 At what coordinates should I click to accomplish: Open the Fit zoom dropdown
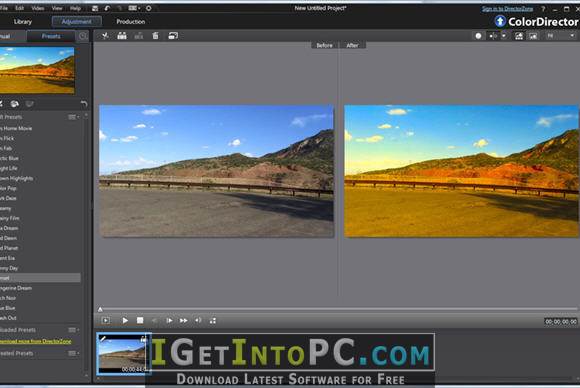(560, 36)
